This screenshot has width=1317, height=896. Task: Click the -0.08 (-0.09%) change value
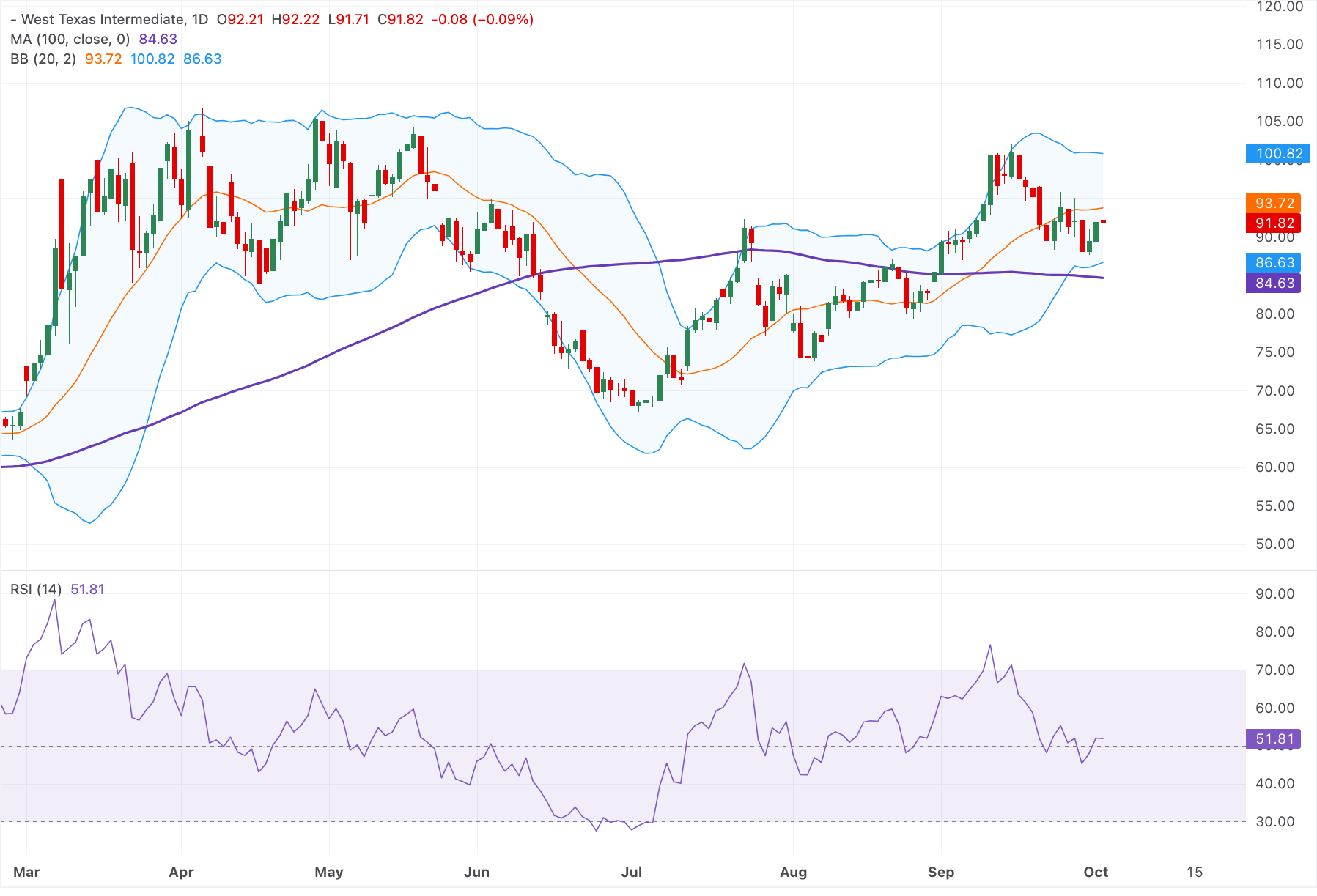(x=482, y=19)
